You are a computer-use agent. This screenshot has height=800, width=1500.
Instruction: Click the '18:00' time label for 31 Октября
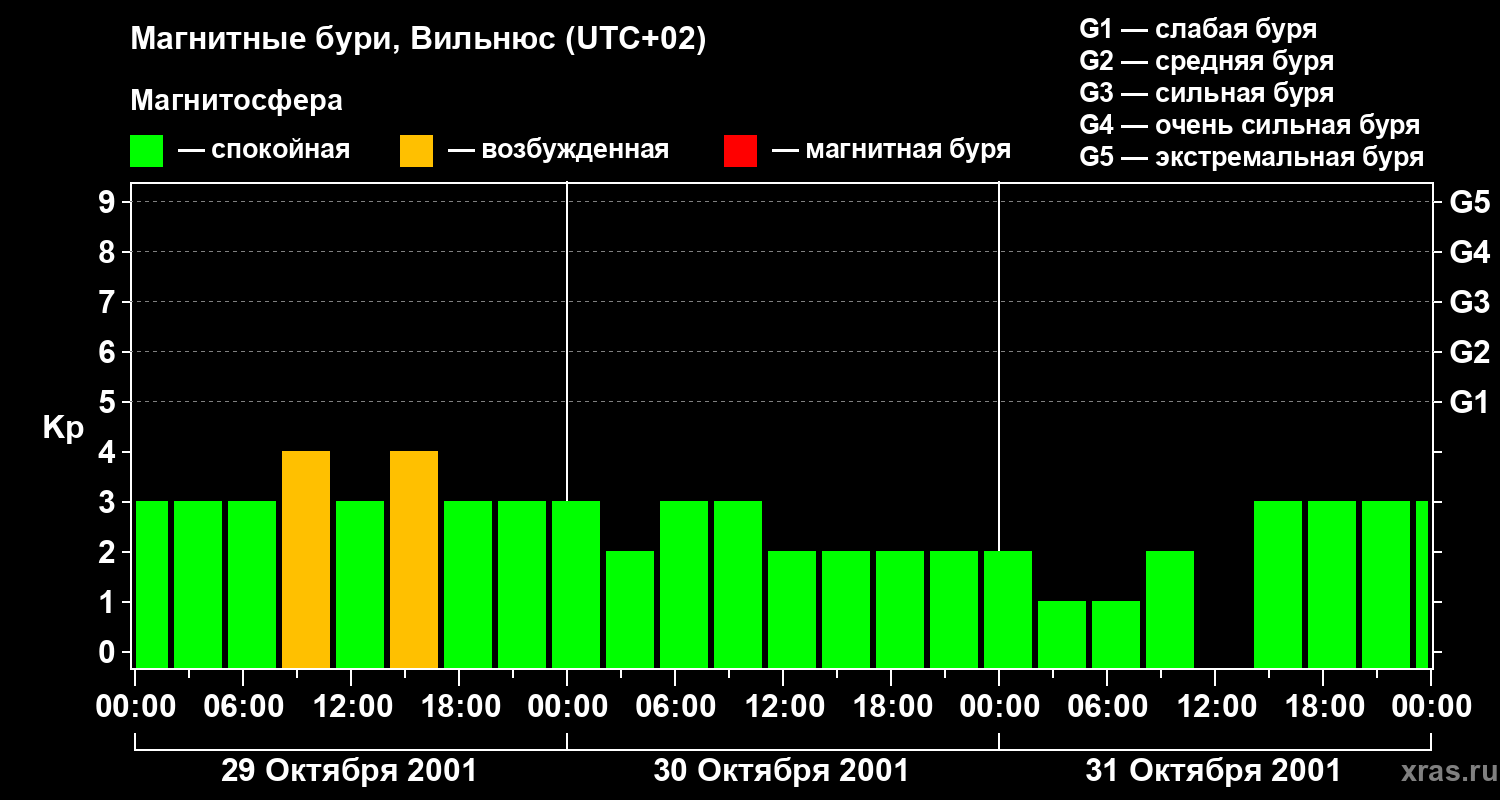1323,706
